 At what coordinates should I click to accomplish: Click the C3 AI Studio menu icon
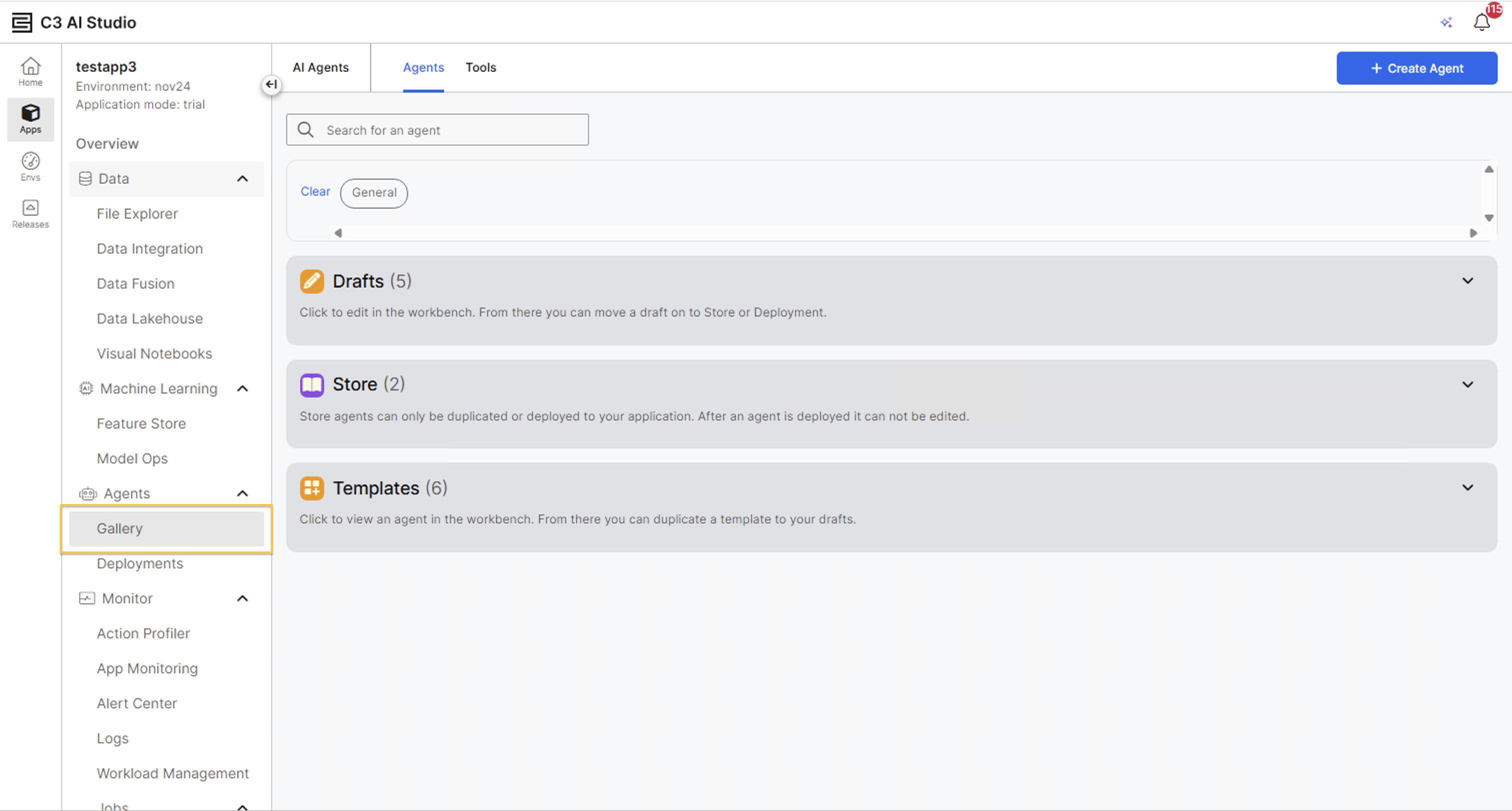(x=21, y=22)
